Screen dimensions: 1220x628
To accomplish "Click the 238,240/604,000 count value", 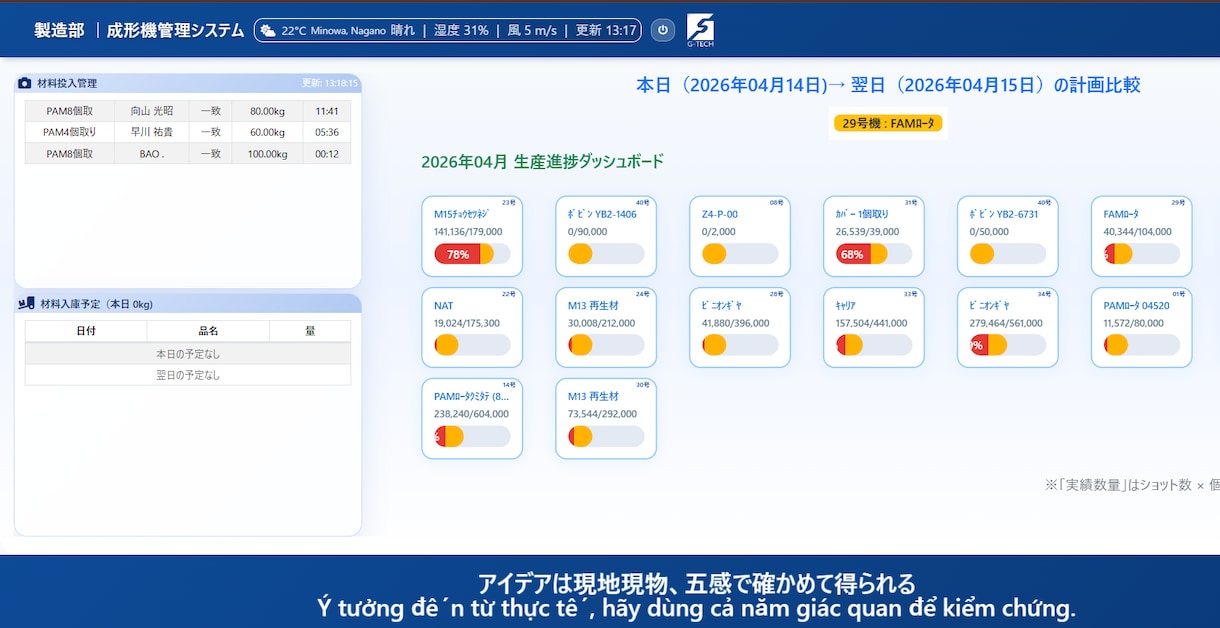I will 471,414.
